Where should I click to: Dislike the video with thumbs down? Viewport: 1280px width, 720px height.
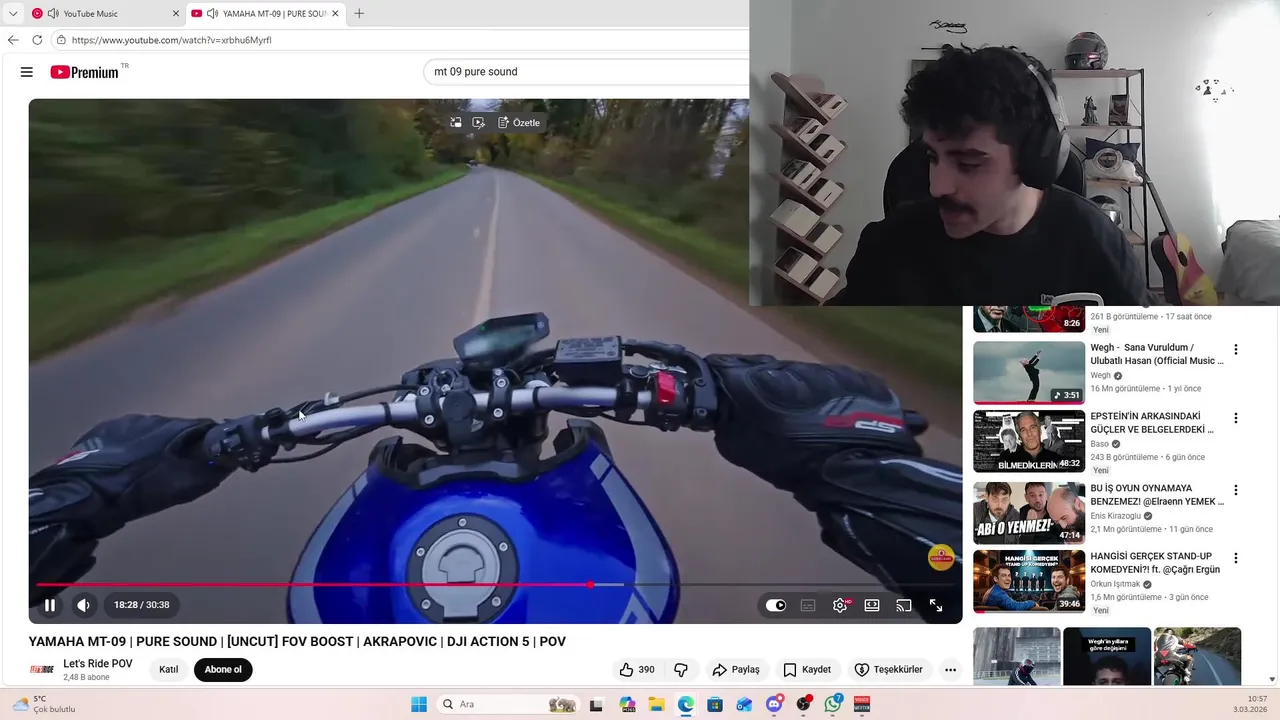[681, 670]
